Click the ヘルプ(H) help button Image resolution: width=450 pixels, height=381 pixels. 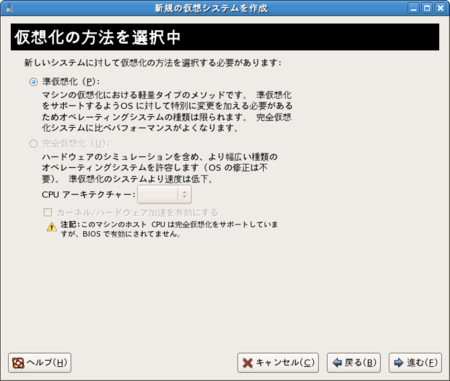40,363
